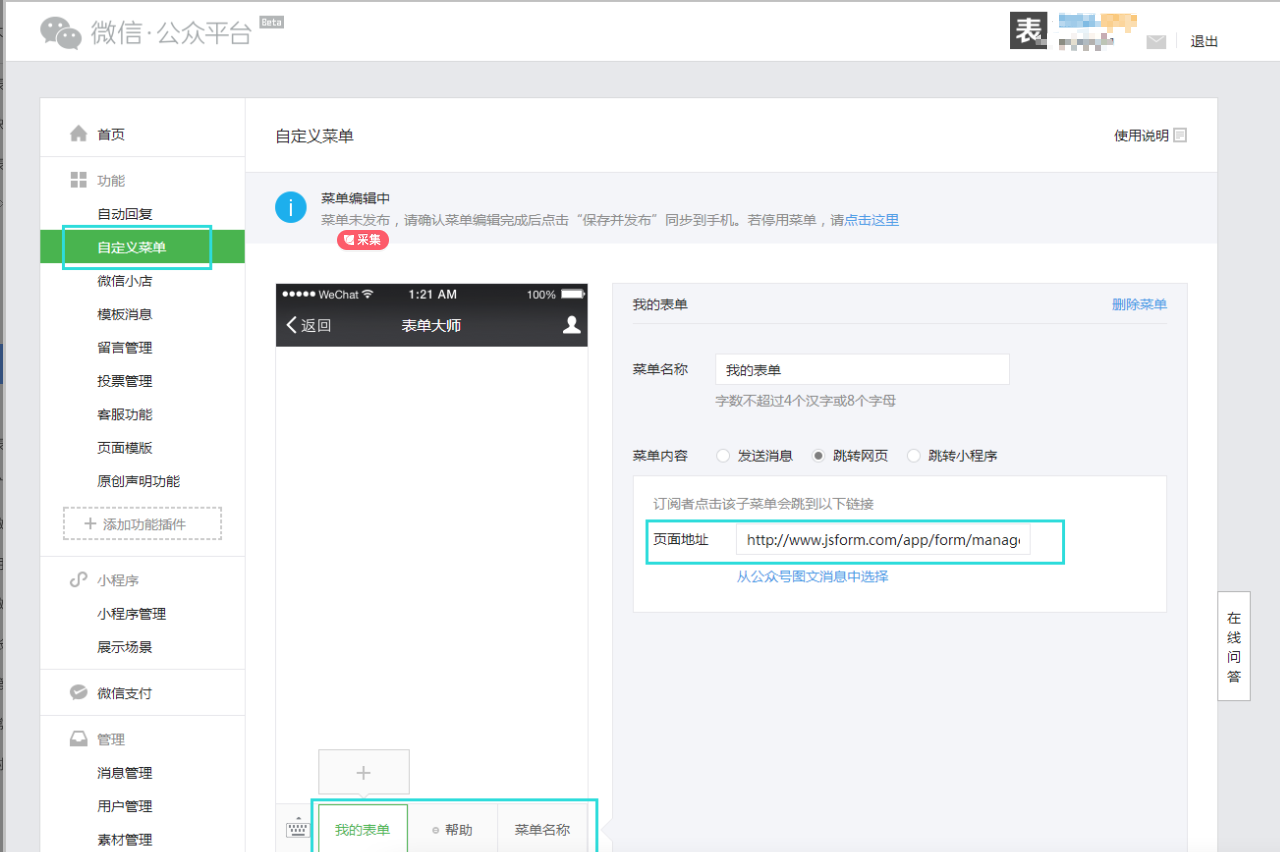The width and height of the screenshot is (1280, 852).
Task: Click 从公众号图文消息中选择 link
Action: coord(812,576)
